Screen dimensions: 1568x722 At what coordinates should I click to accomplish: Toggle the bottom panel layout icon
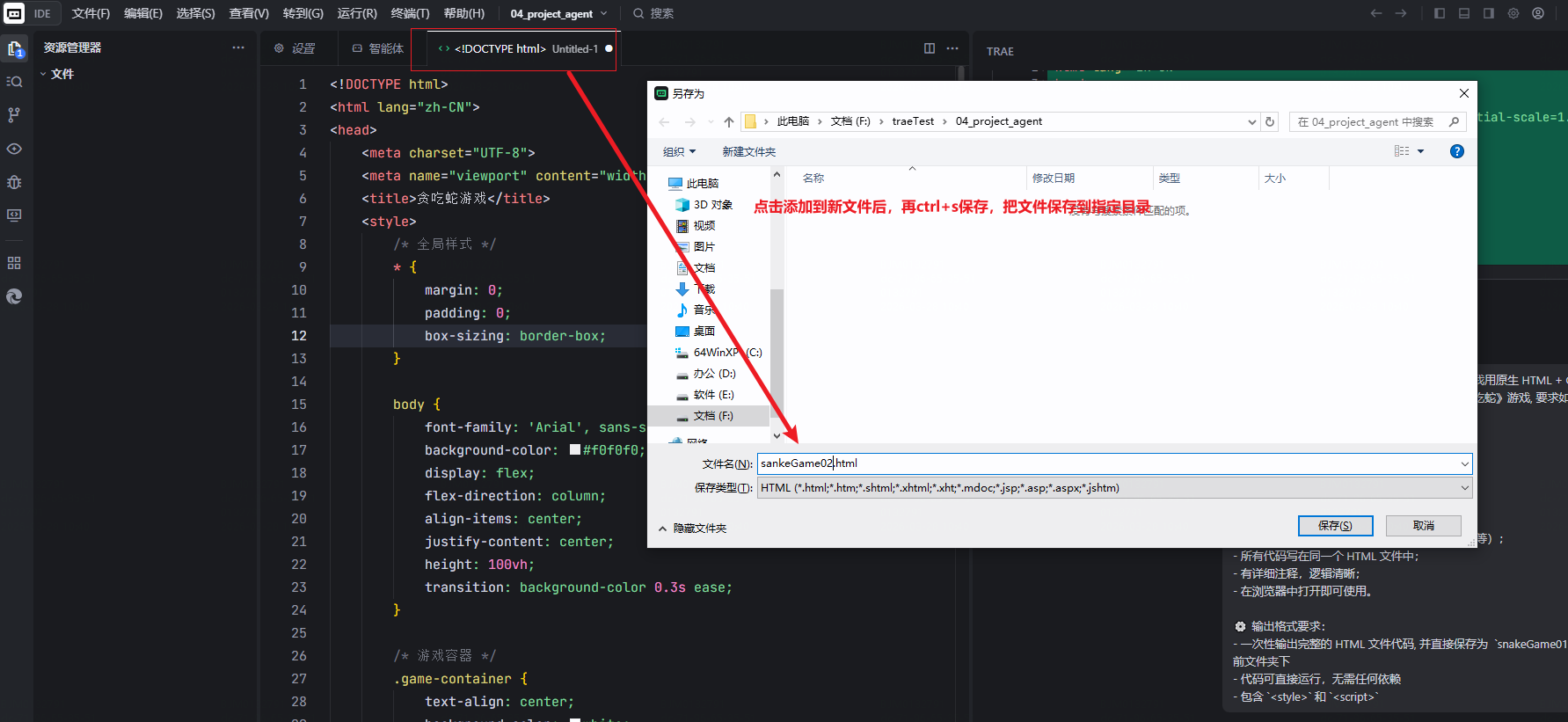tap(1464, 13)
